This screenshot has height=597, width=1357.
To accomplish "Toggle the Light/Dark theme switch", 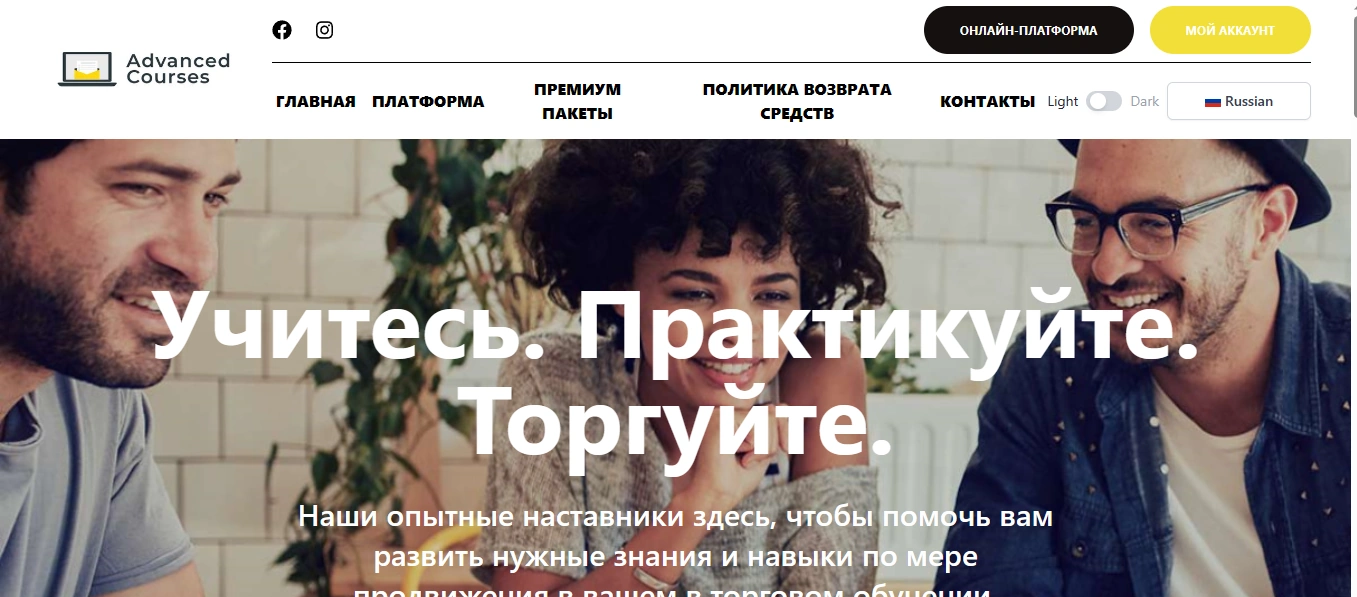I will point(1104,101).
